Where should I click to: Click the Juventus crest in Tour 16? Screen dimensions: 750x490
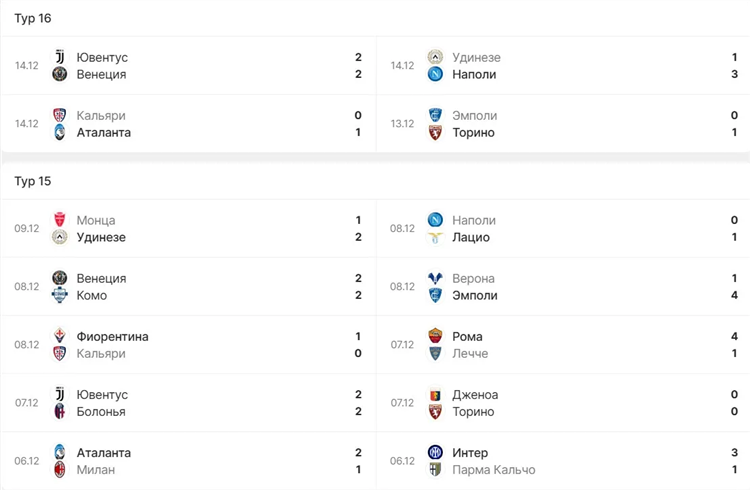click(59, 57)
